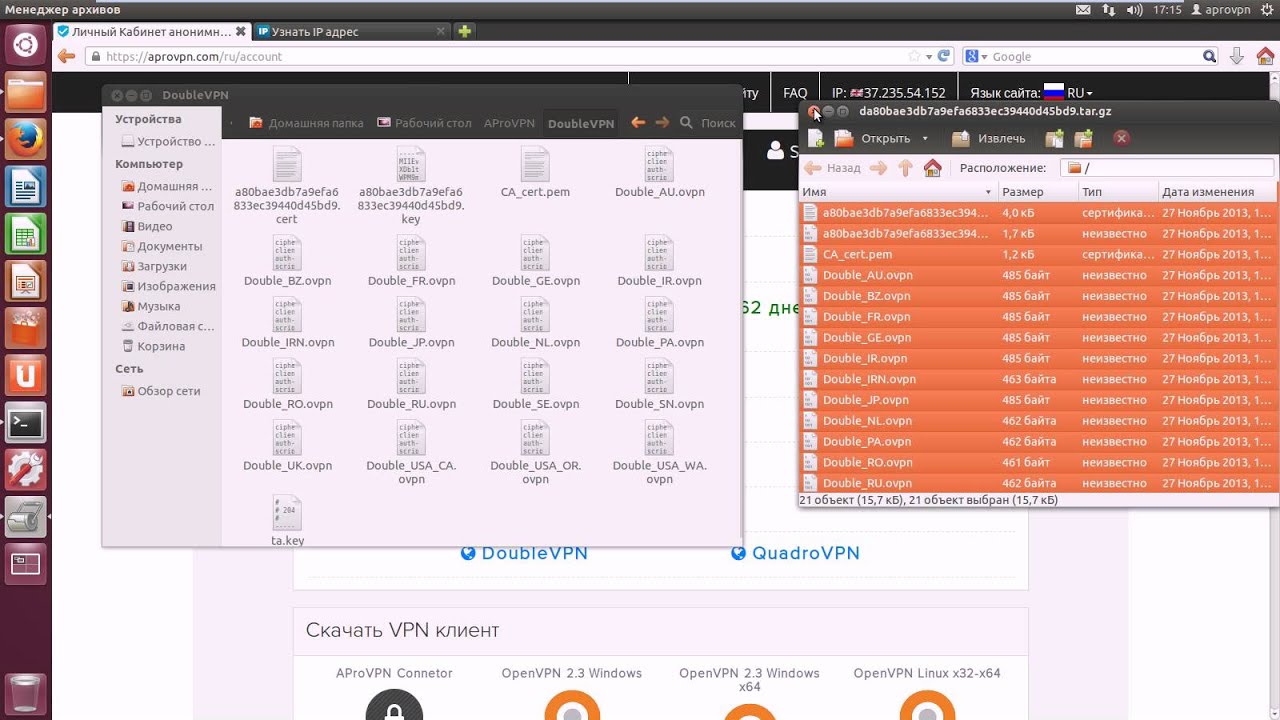Open browser downloads arrow icon
This screenshot has width=1280, height=720.
pyautogui.click(x=1237, y=57)
